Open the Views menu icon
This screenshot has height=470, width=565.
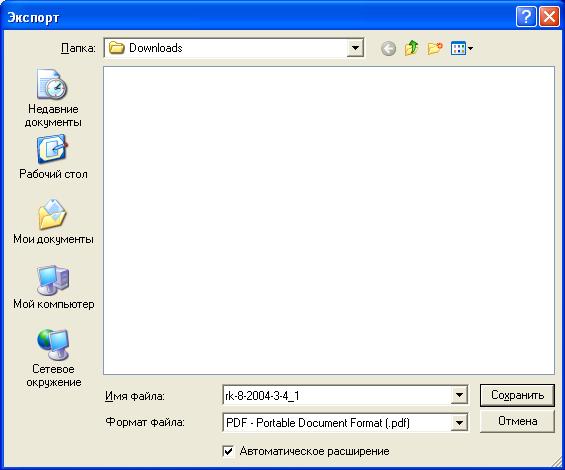click(462, 48)
